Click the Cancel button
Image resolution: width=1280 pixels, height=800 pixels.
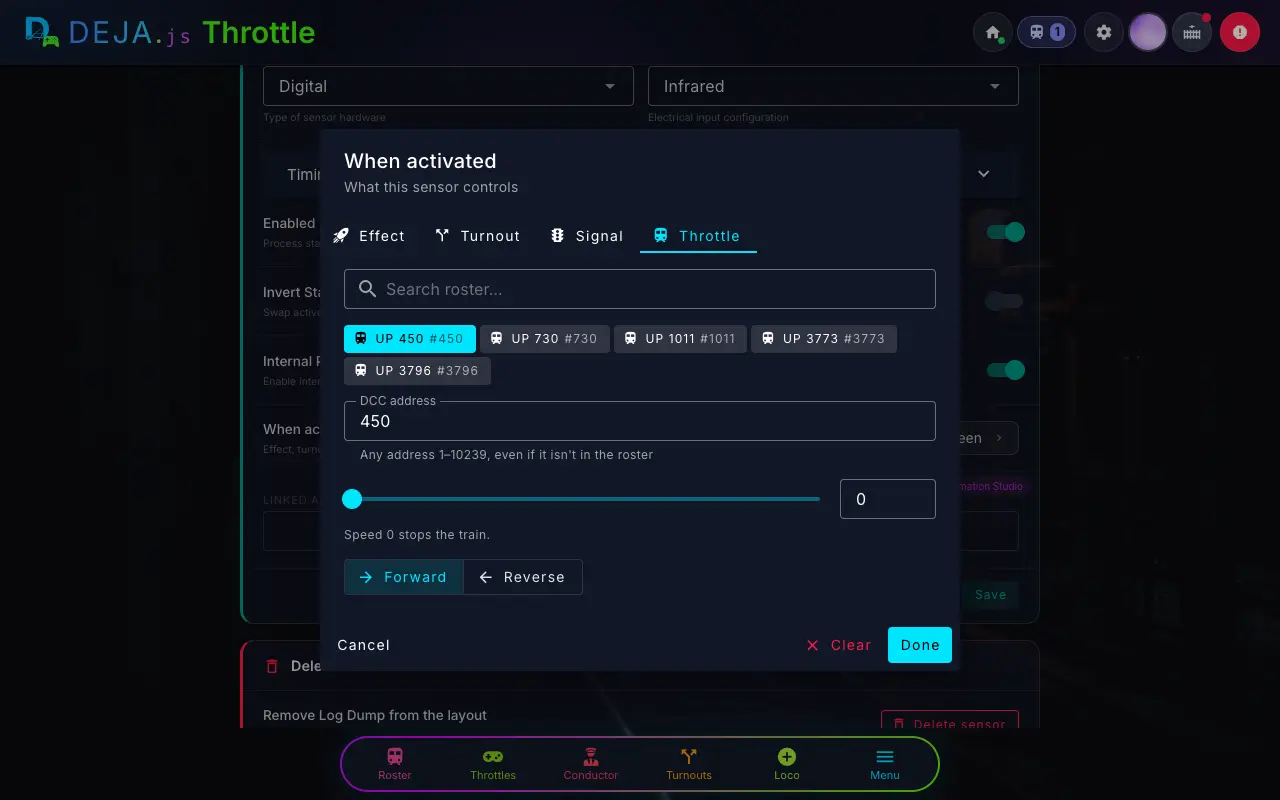[364, 645]
